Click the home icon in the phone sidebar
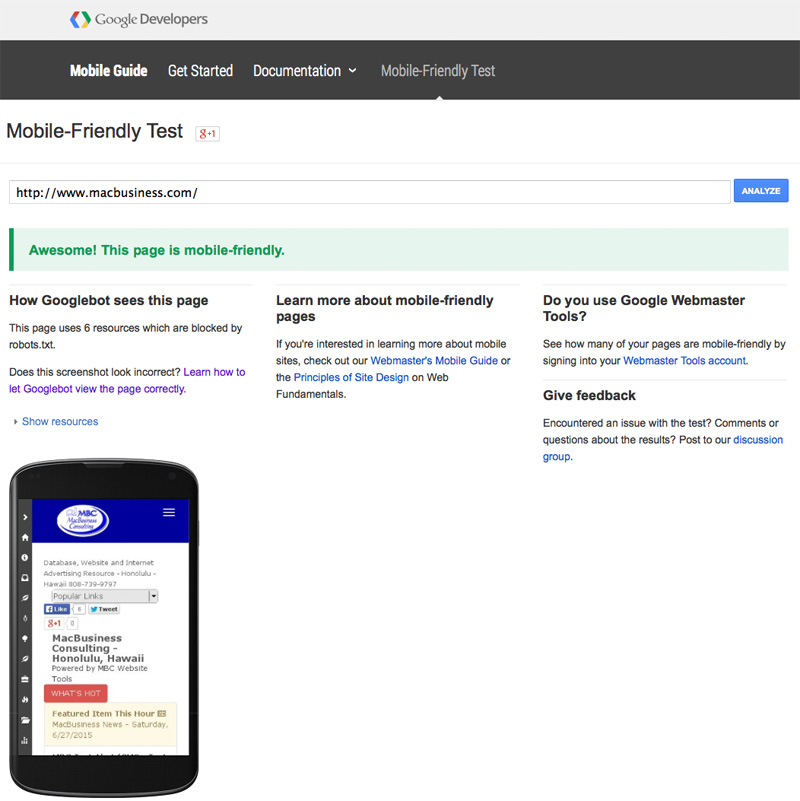Image resolution: width=800 pixels, height=801 pixels. click(25, 537)
